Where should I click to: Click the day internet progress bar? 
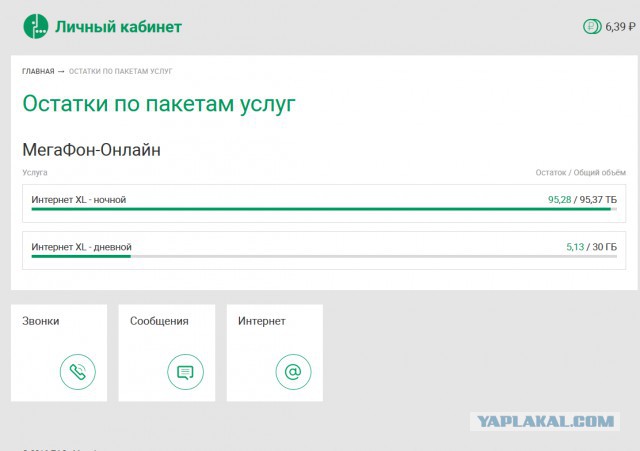tap(324, 256)
